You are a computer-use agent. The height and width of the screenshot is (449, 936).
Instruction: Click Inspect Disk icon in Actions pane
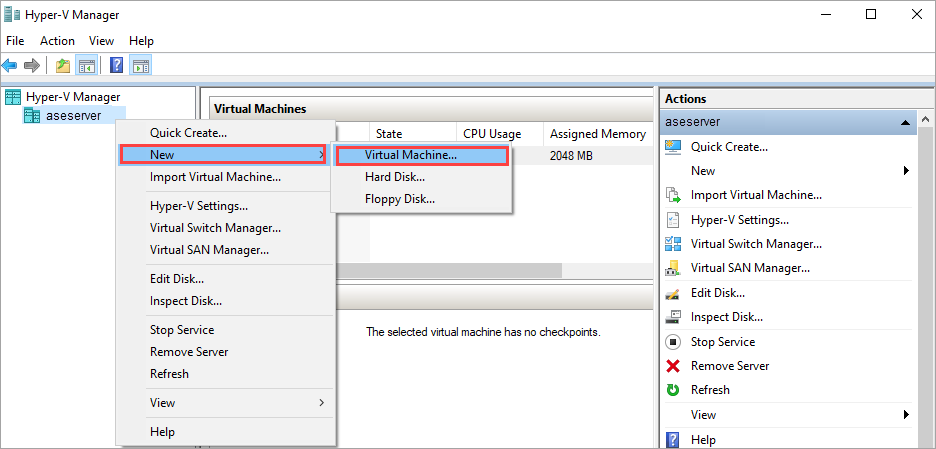pos(673,316)
